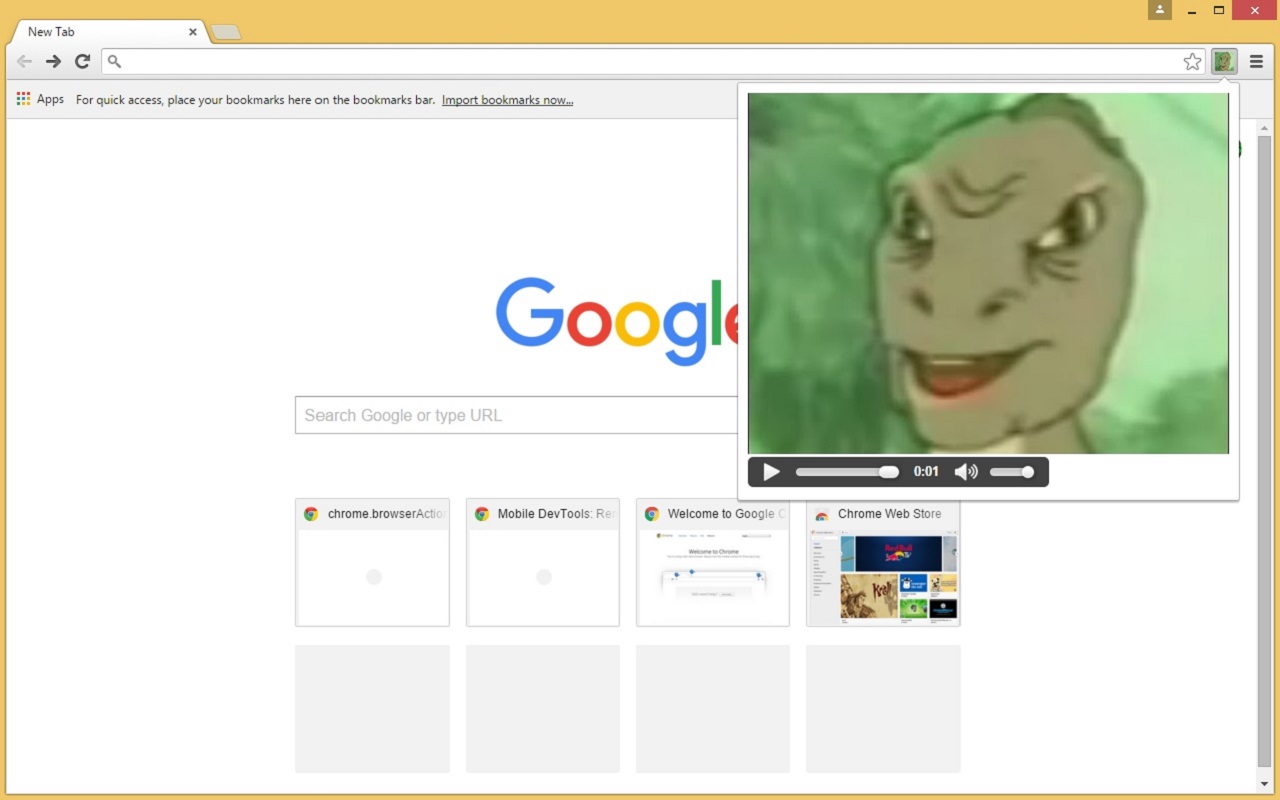The height and width of the screenshot is (800, 1280).
Task: Click the video seek progress slider
Action: click(x=847, y=472)
